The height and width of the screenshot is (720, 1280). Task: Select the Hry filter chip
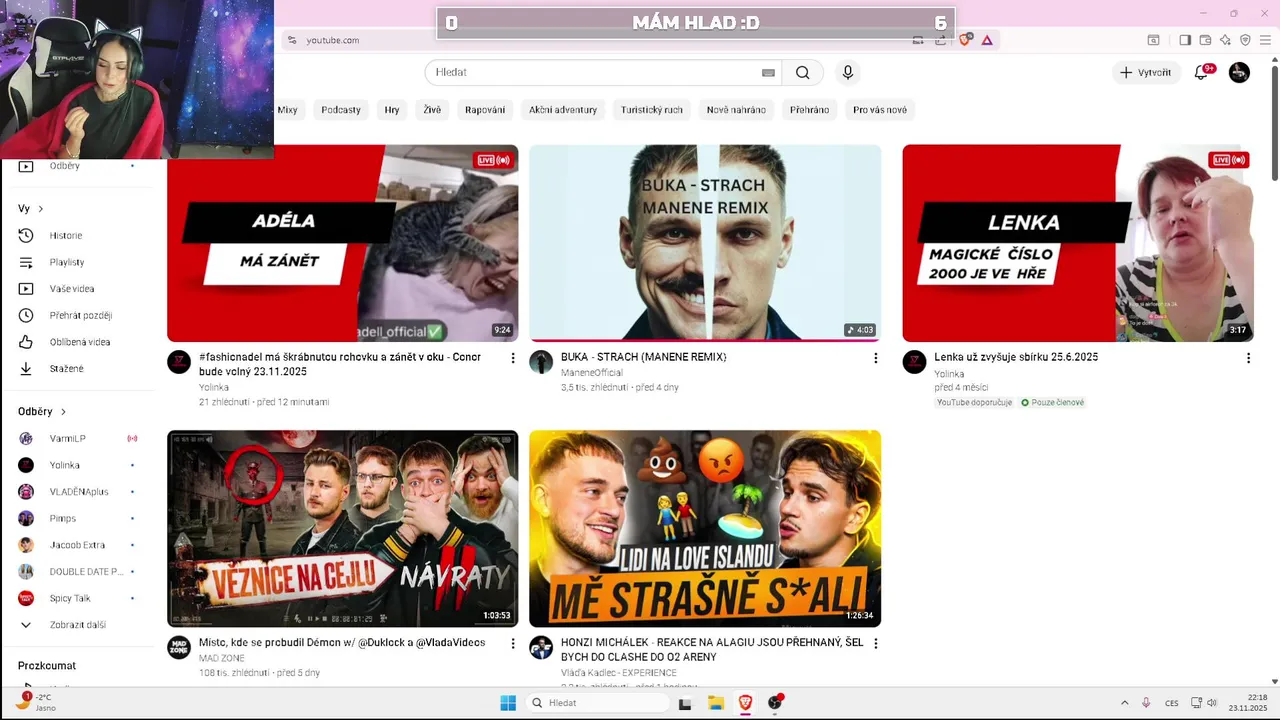392,110
